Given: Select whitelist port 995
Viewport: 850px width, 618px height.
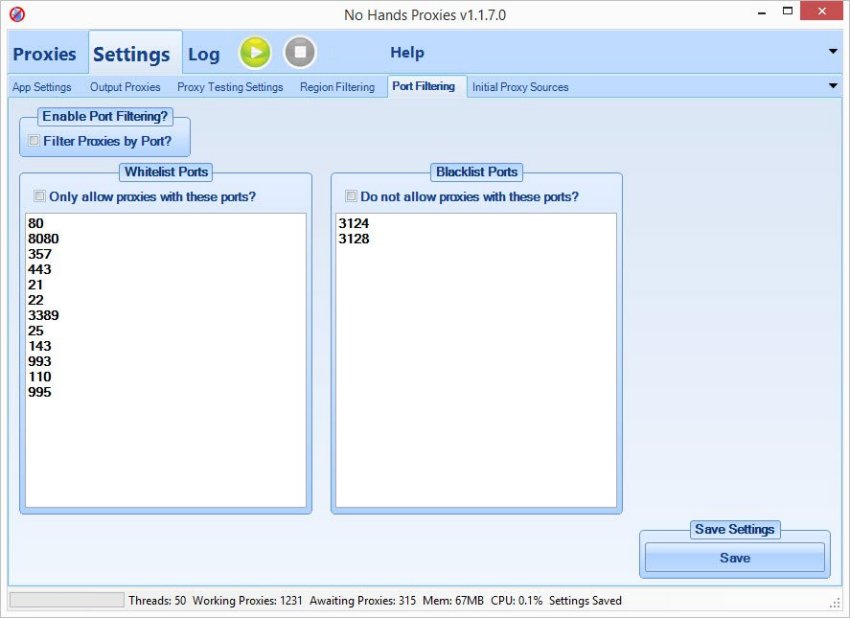Looking at the screenshot, I should [x=40, y=392].
